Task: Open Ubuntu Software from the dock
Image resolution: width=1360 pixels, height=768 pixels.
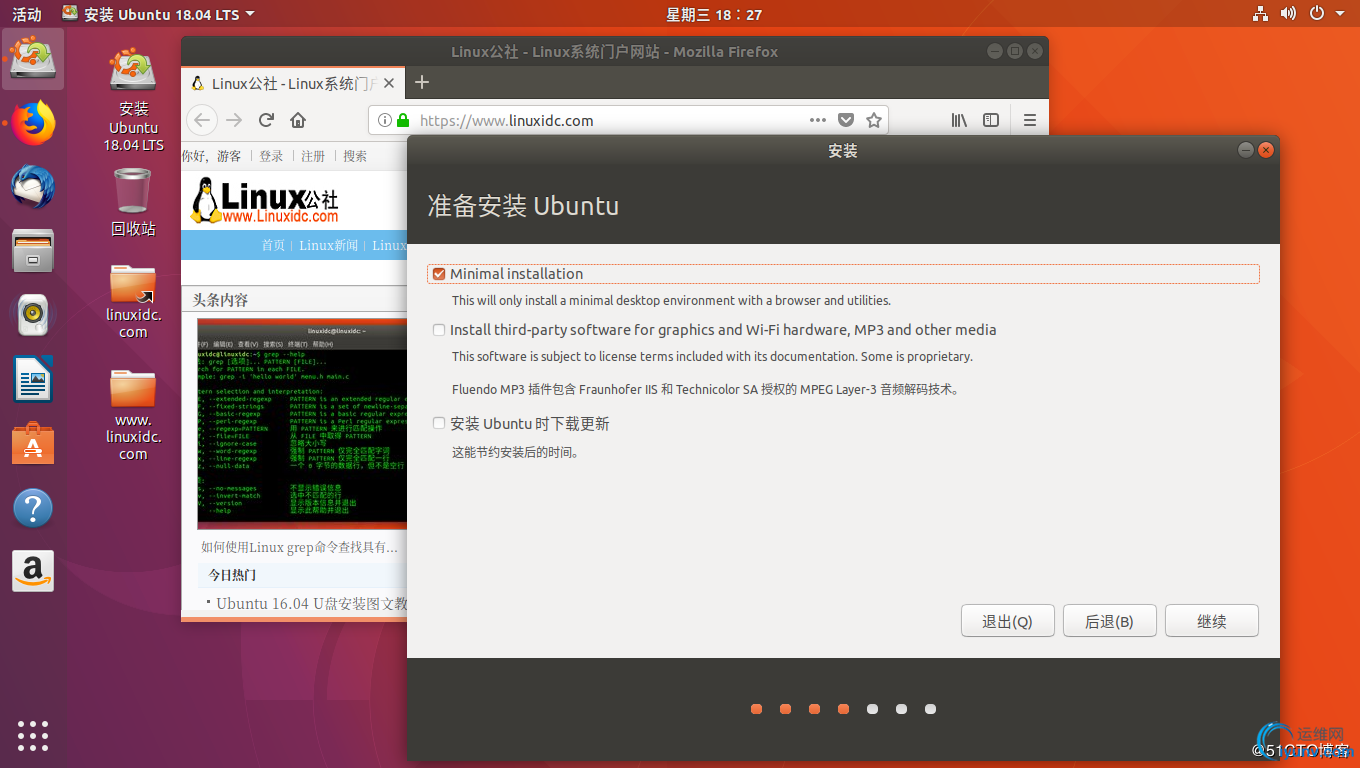Action: [33, 444]
